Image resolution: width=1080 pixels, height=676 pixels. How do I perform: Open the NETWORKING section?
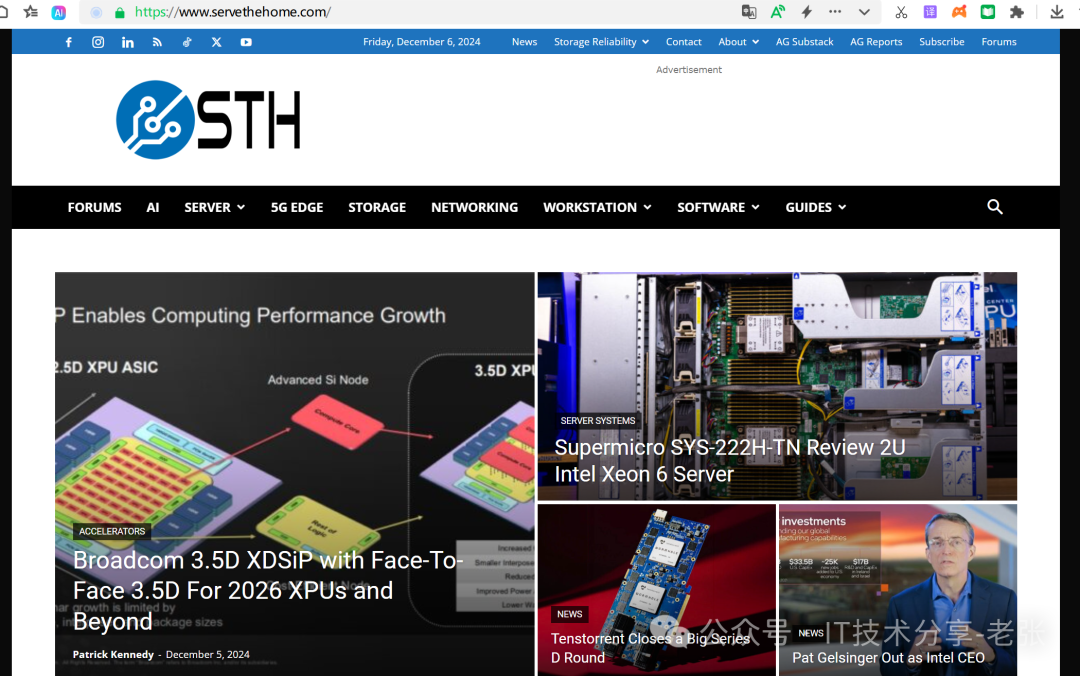475,207
